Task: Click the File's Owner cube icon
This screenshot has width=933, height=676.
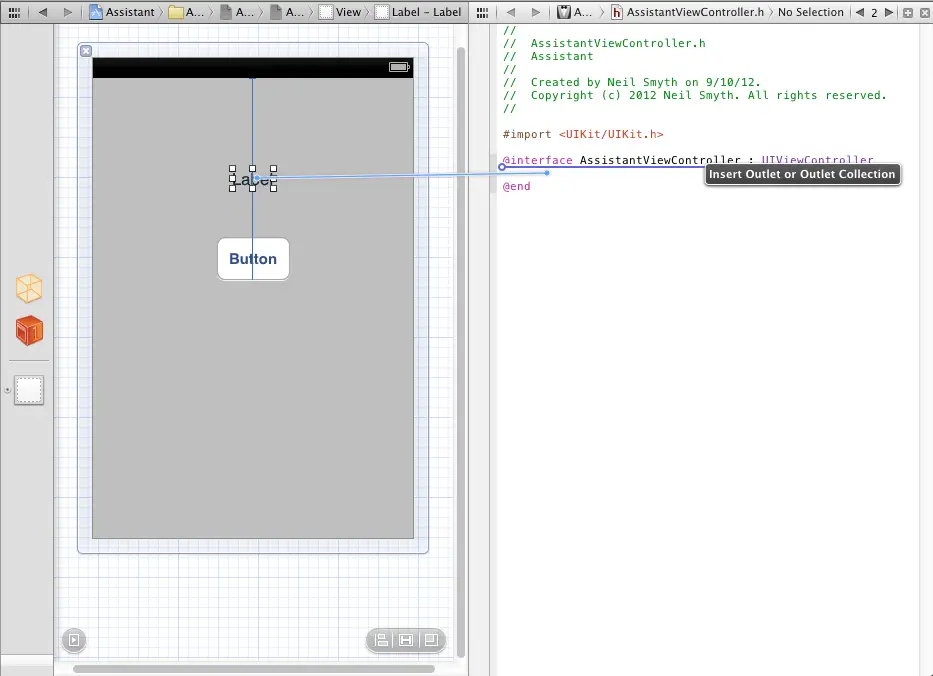Action: pos(29,289)
